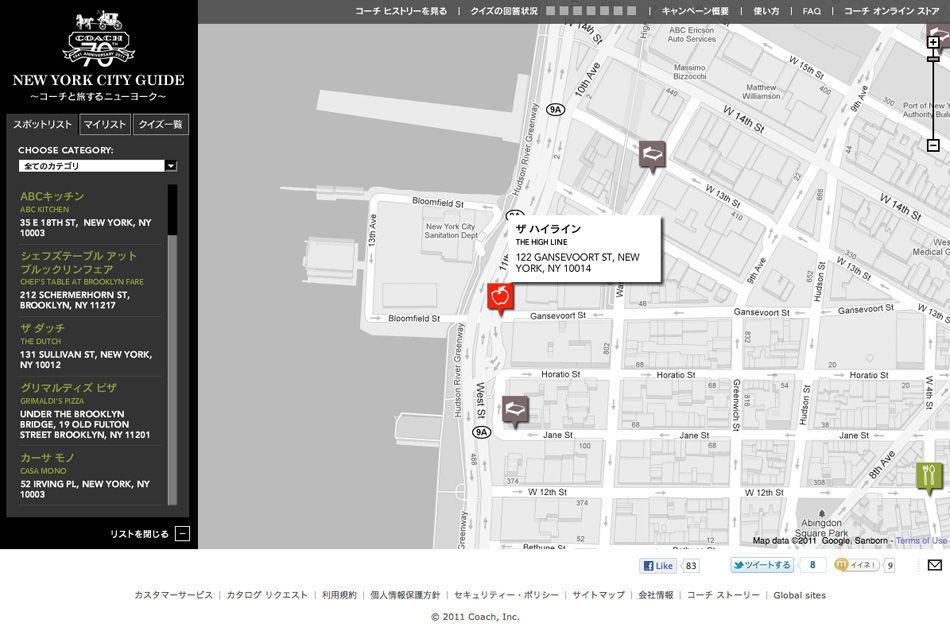Open 個人情報保護方針 footer link
Viewport: 950px width, 627px height.
405,595
